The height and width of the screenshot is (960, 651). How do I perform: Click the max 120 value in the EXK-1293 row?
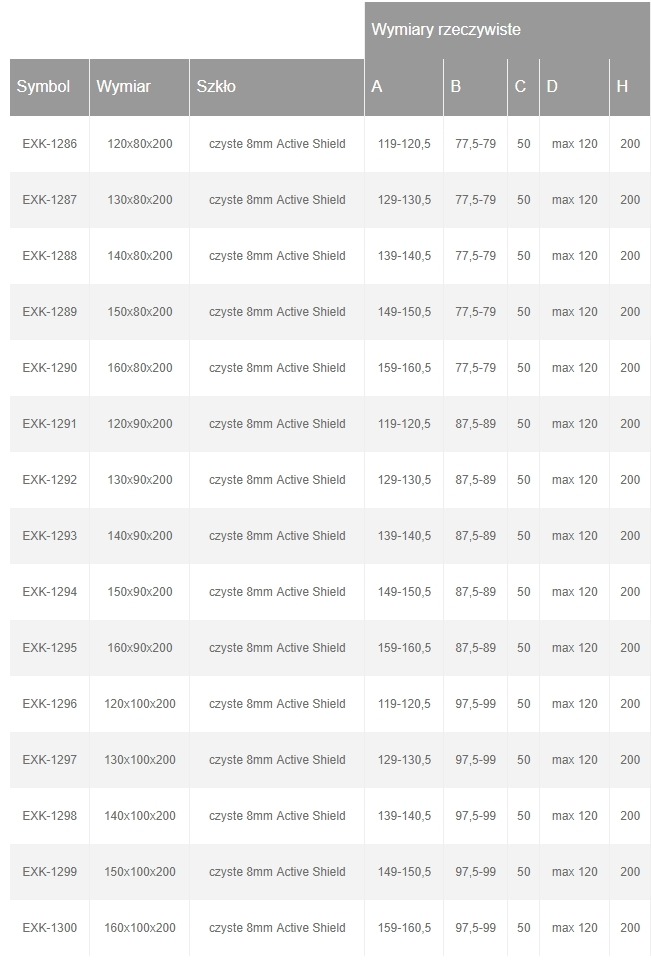(x=574, y=536)
